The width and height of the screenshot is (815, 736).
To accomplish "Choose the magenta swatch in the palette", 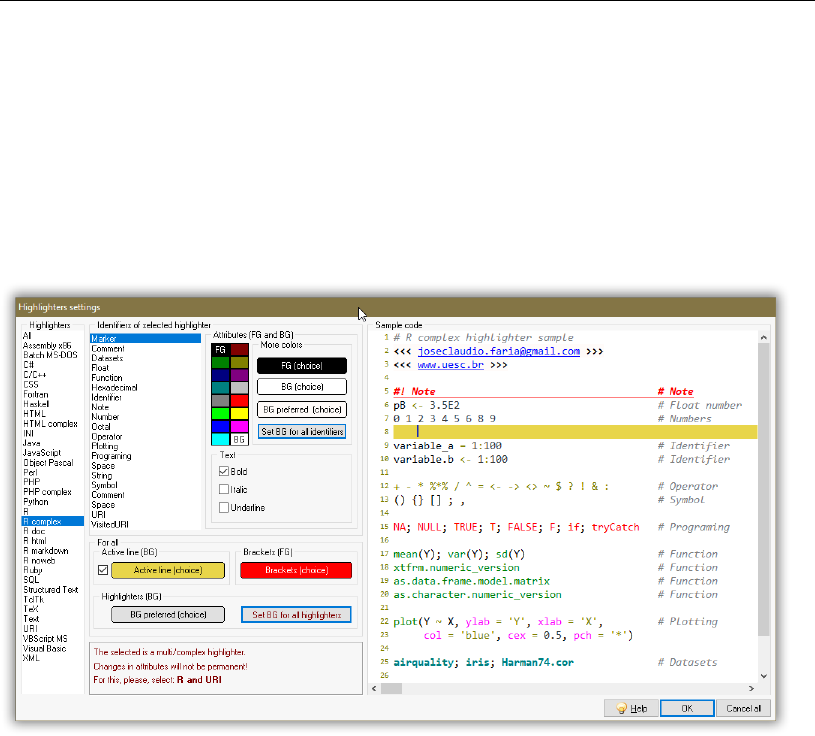I will [x=238, y=426].
